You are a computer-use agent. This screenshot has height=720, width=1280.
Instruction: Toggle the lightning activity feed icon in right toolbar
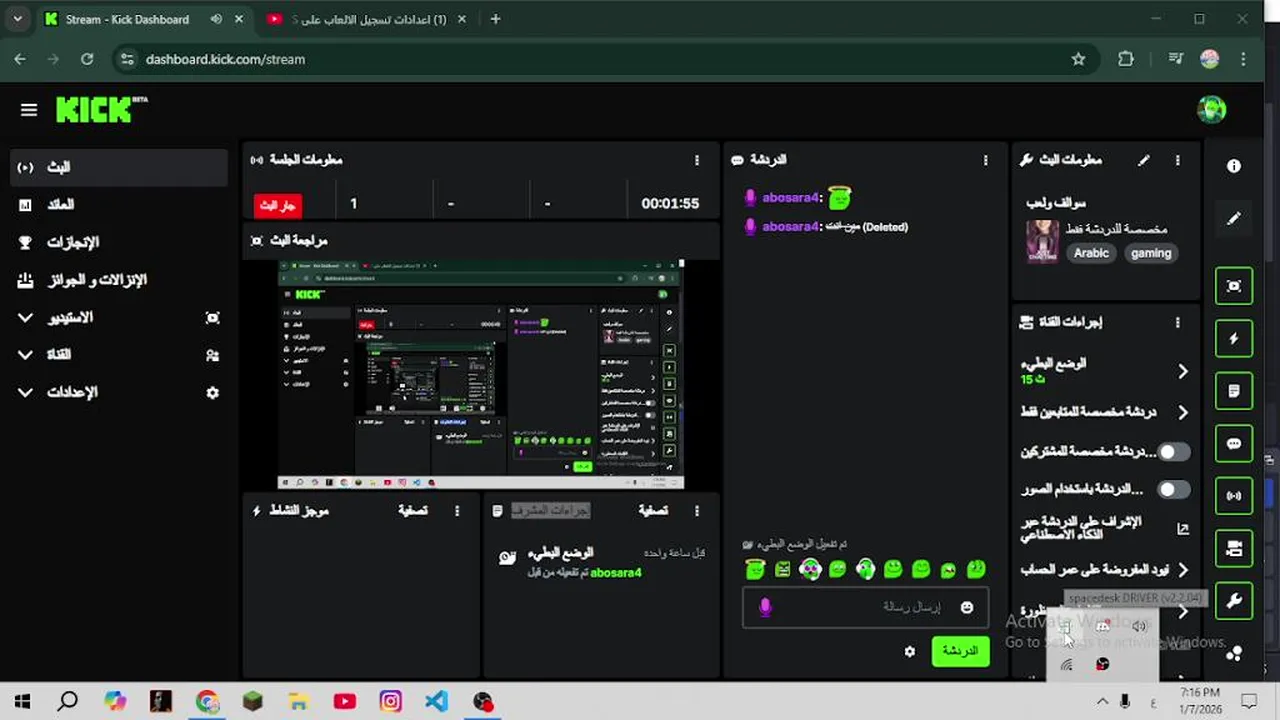[x=1234, y=339]
